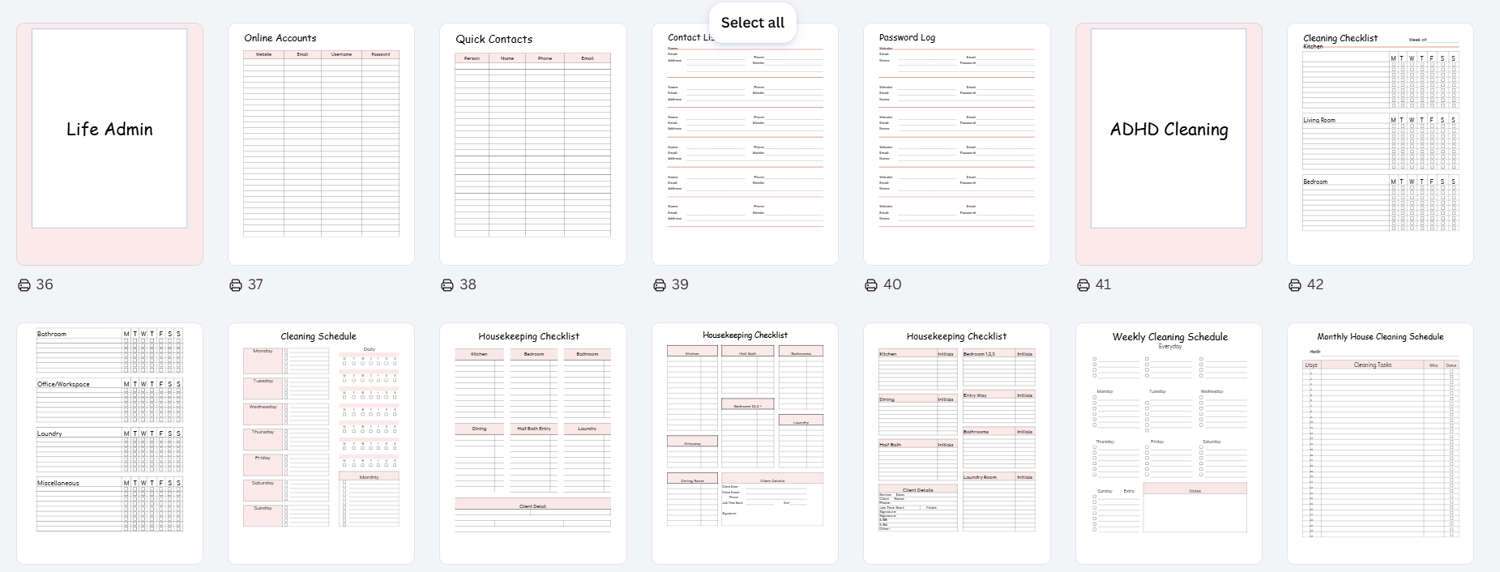1500x572 pixels.
Task: Select the Online Accounts page thumbnail
Action: coord(321,144)
